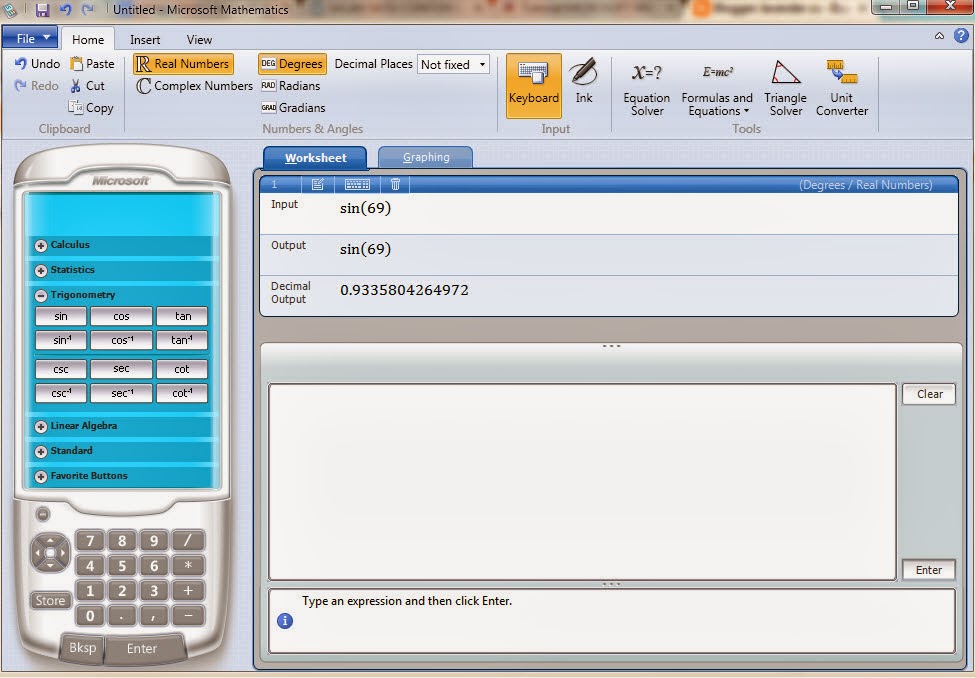975x678 pixels.
Task: Switch to the Insert ribbon tab
Action: [145, 39]
